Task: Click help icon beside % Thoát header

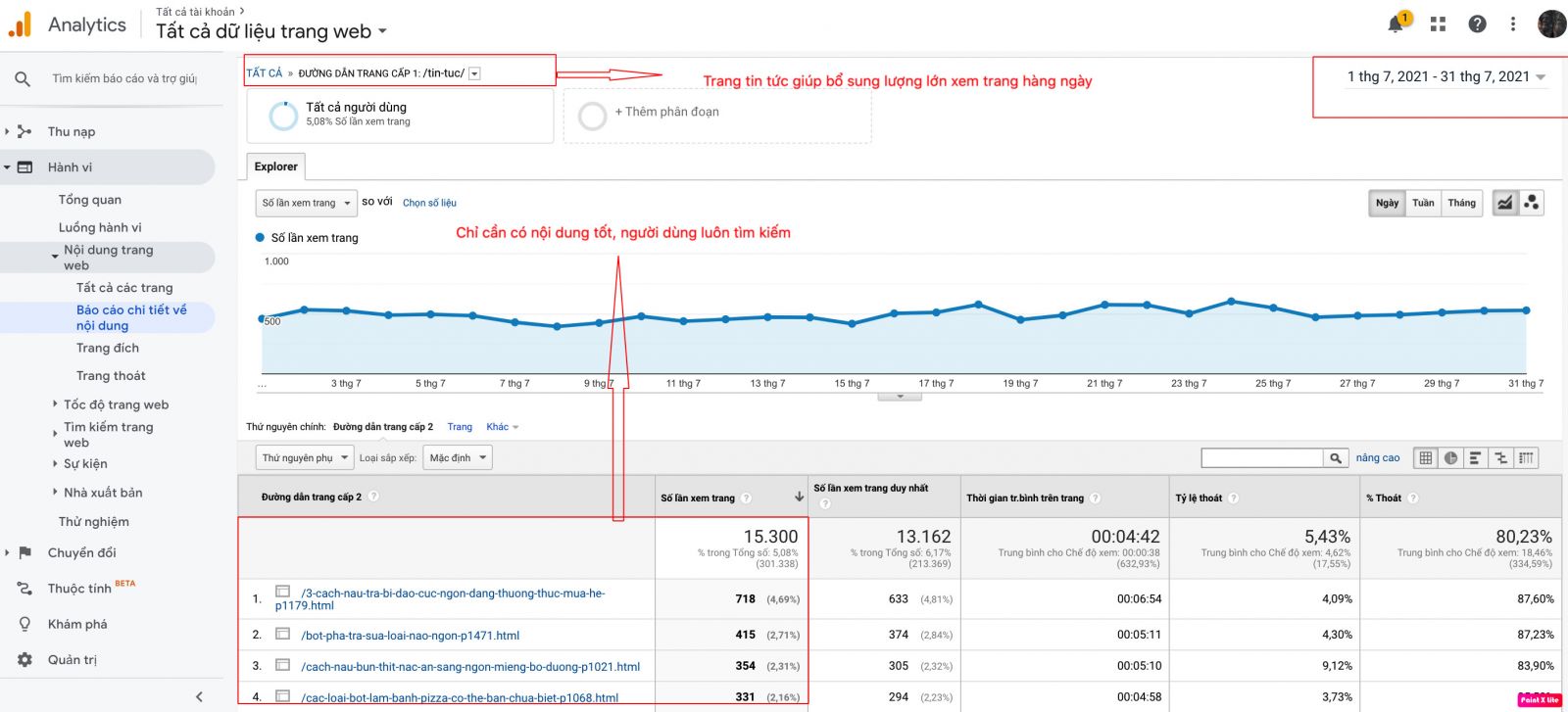Action: point(1413,498)
